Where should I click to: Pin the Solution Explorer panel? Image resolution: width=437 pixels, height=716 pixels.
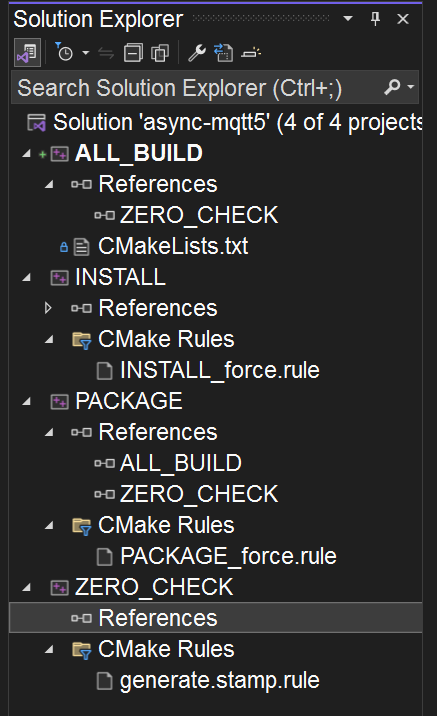pos(375,19)
